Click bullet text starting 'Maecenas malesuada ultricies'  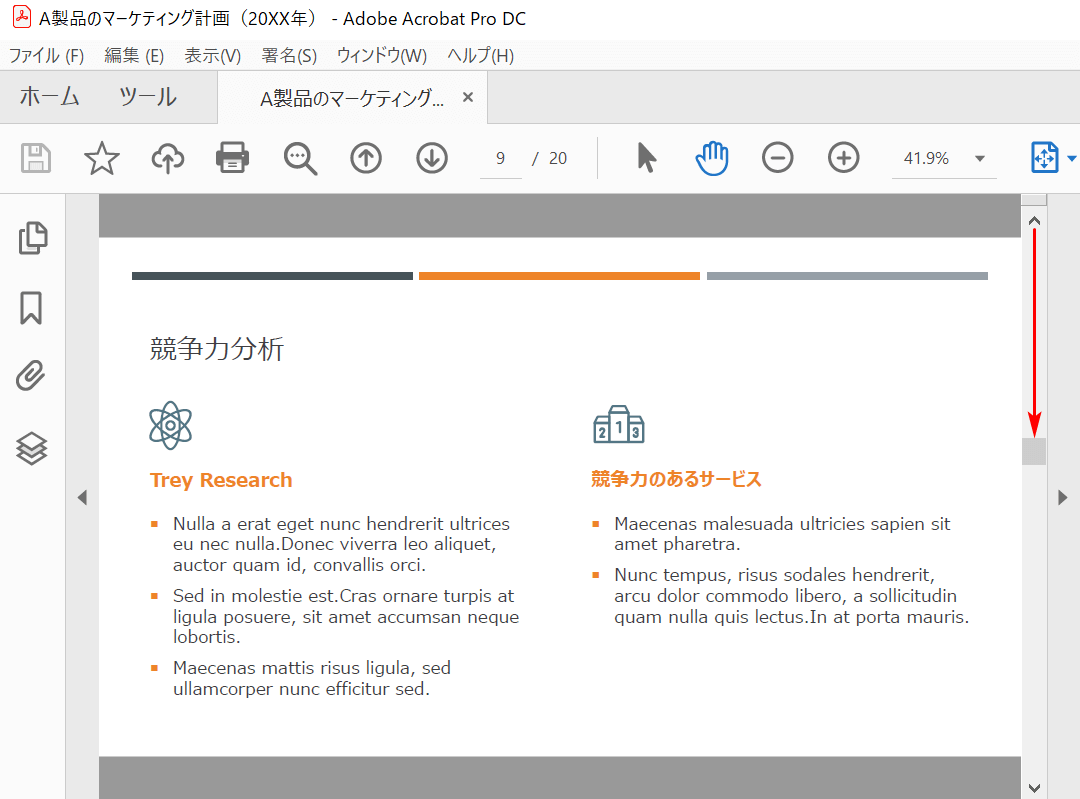click(782, 534)
